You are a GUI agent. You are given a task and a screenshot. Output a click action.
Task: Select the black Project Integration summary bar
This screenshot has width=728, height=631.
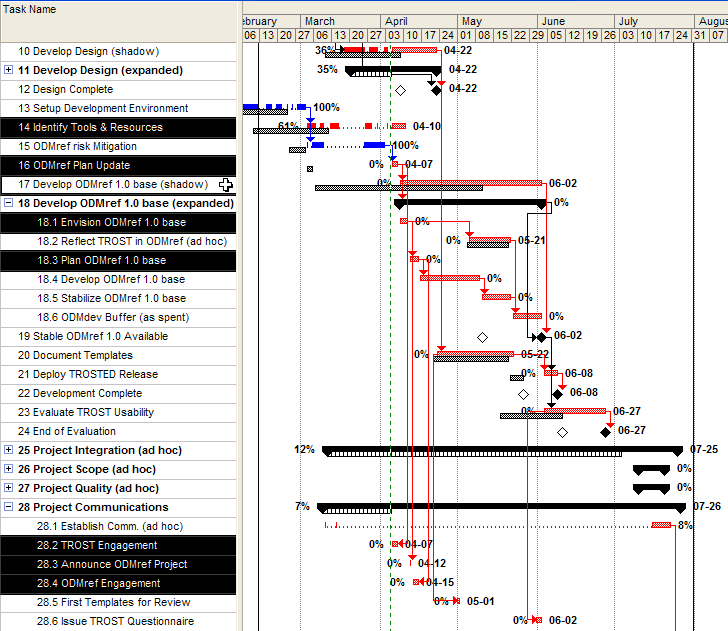[x=502, y=450]
